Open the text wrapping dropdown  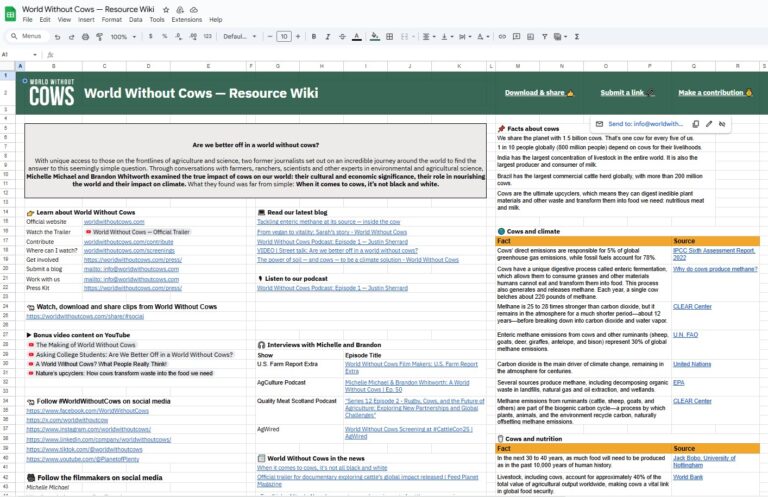point(465,37)
